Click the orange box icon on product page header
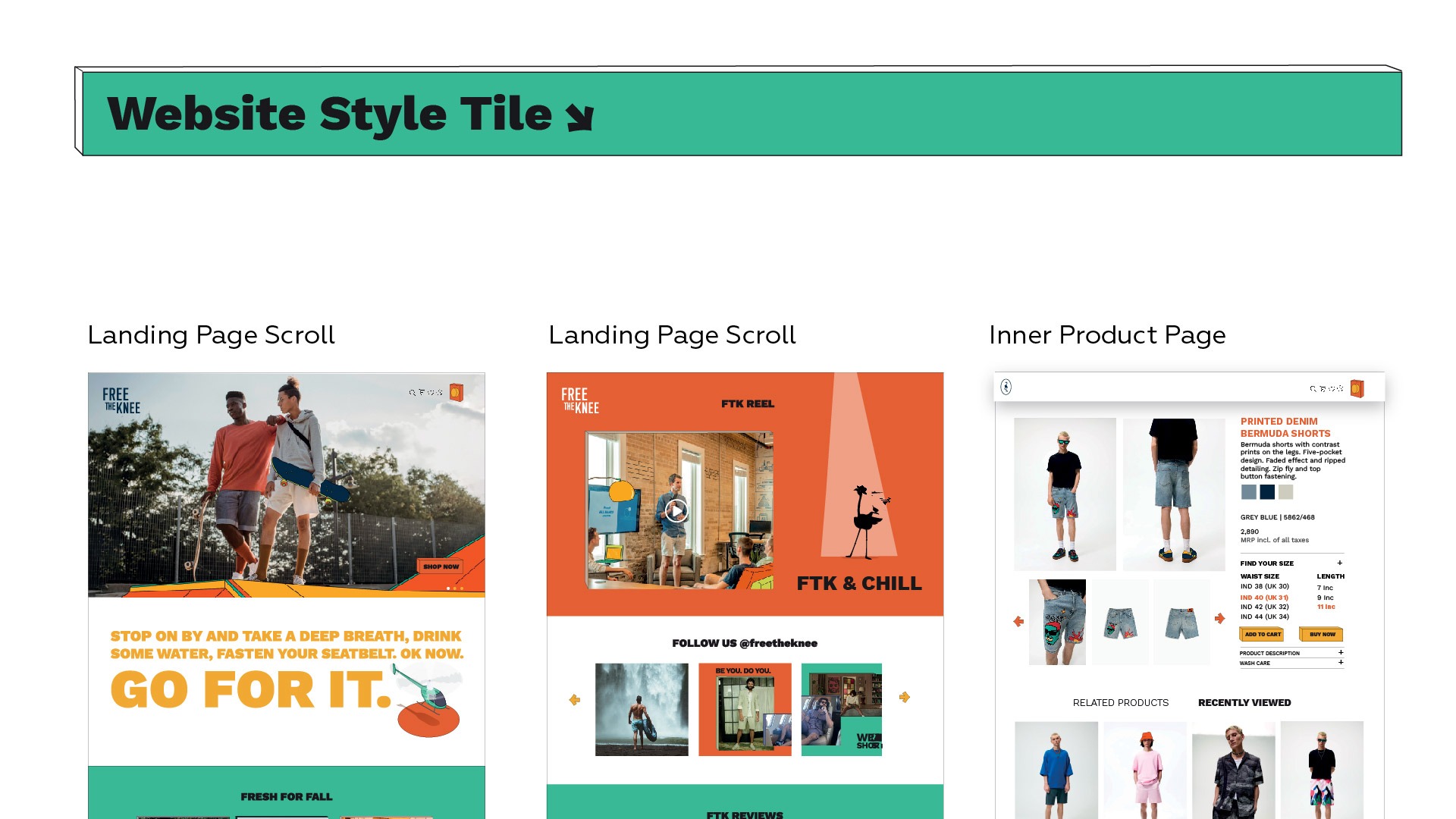The height and width of the screenshot is (819, 1456). click(1357, 389)
